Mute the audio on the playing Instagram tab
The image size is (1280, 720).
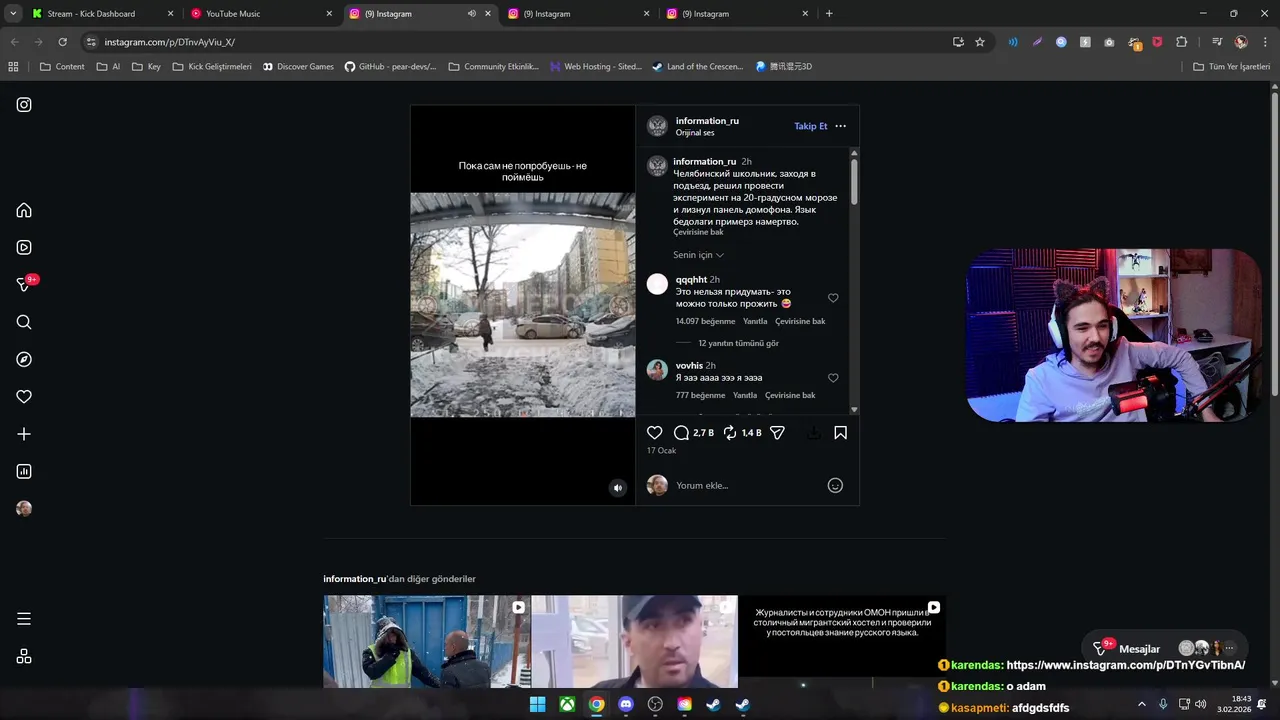point(472,14)
